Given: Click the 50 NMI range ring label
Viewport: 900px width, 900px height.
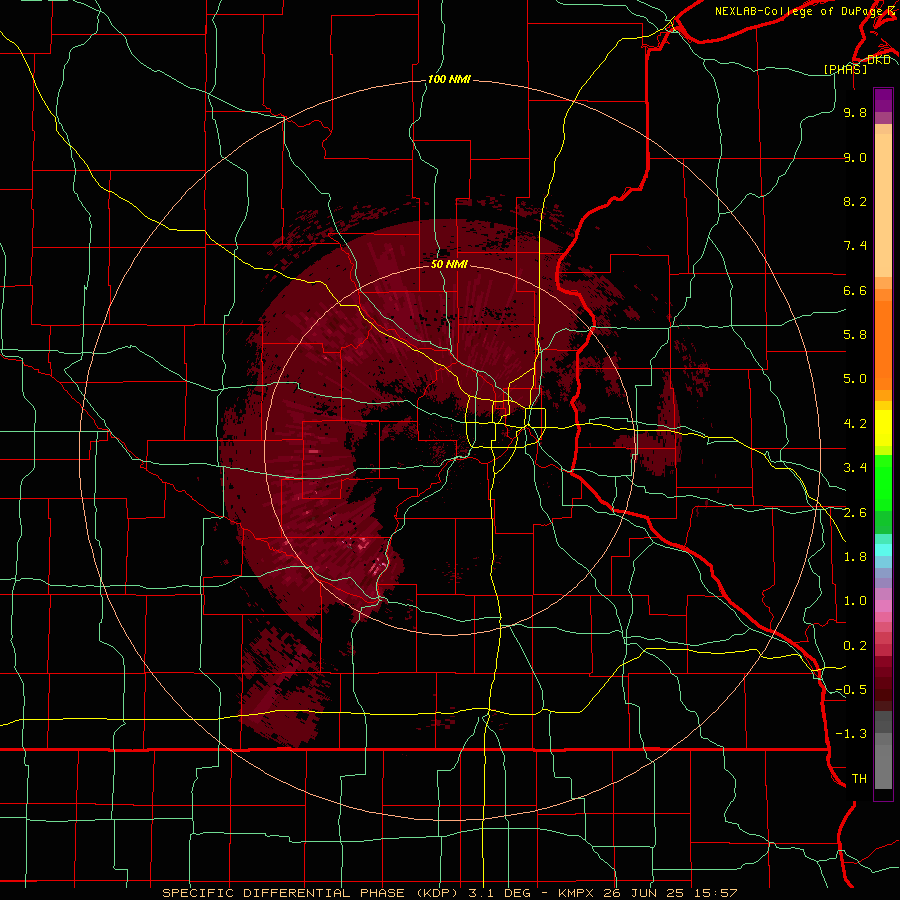Looking at the screenshot, I should point(449,264).
